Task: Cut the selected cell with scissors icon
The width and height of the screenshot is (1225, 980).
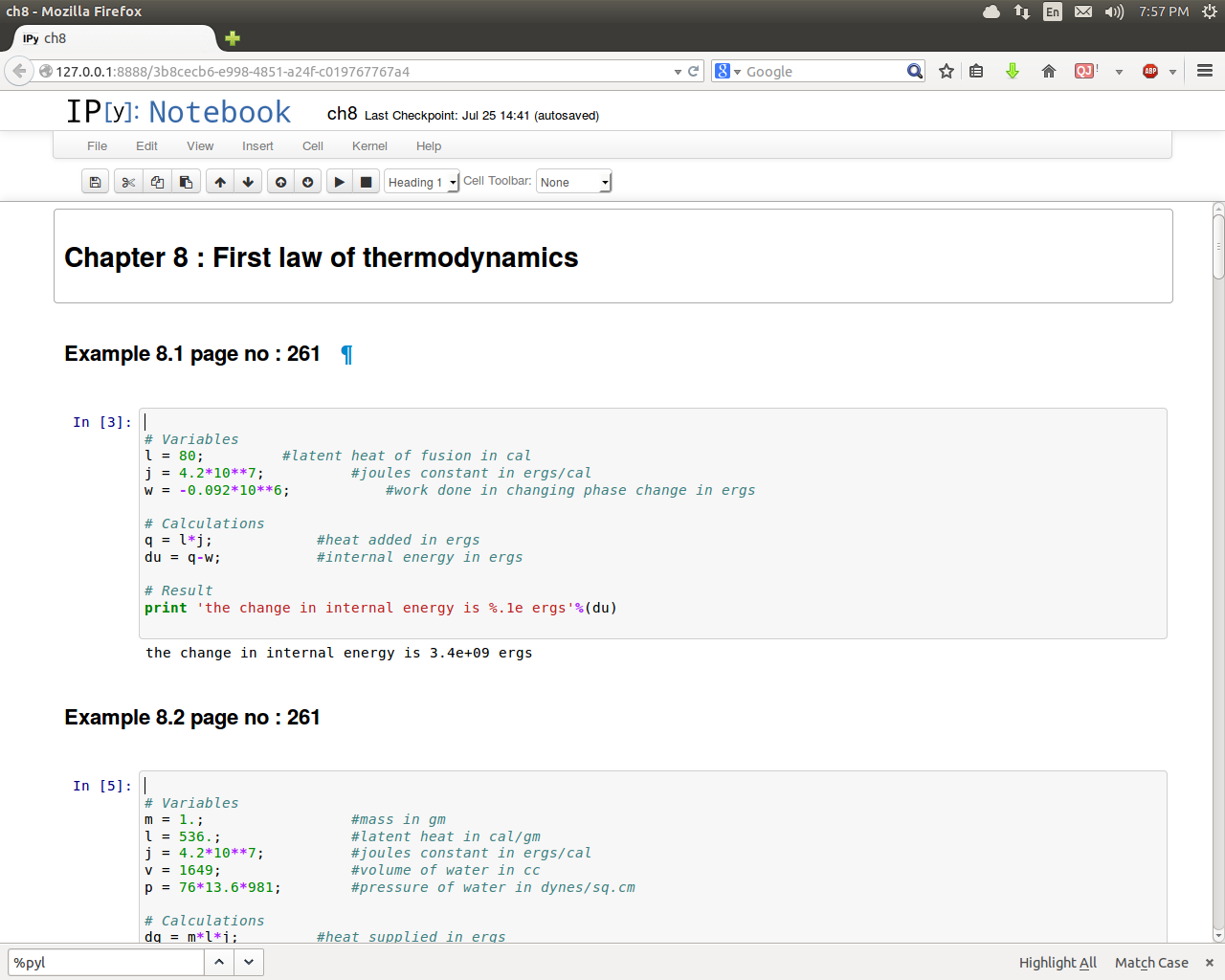Action: [x=128, y=182]
